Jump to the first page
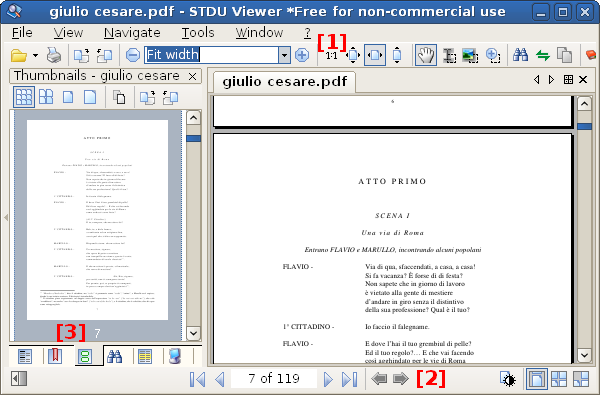Image resolution: width=600 pixels, height=395 pixels. [x=197, y=379]
